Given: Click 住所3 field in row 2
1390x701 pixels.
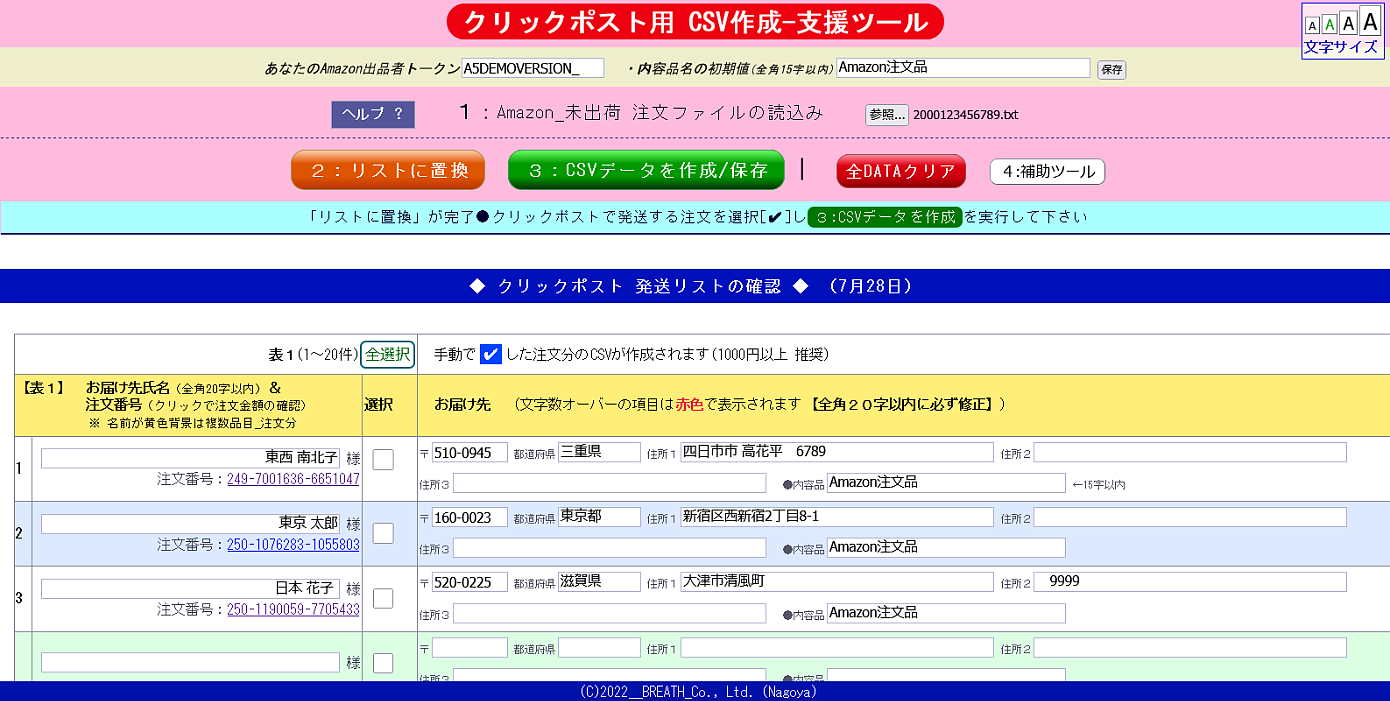Looking at the screenshot, I should [610, 548].
